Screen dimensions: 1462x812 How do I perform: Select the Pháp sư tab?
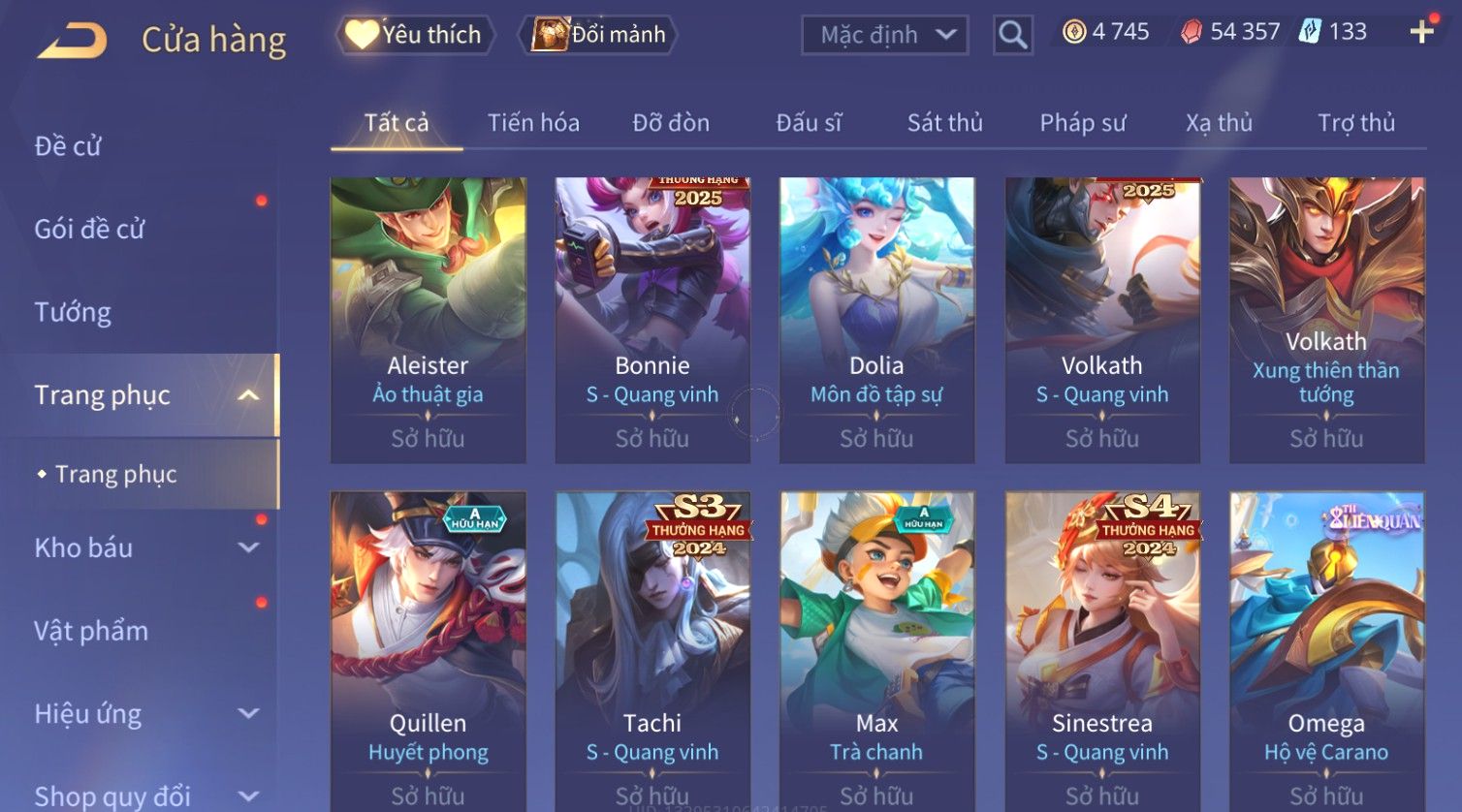click(1083, 123)
